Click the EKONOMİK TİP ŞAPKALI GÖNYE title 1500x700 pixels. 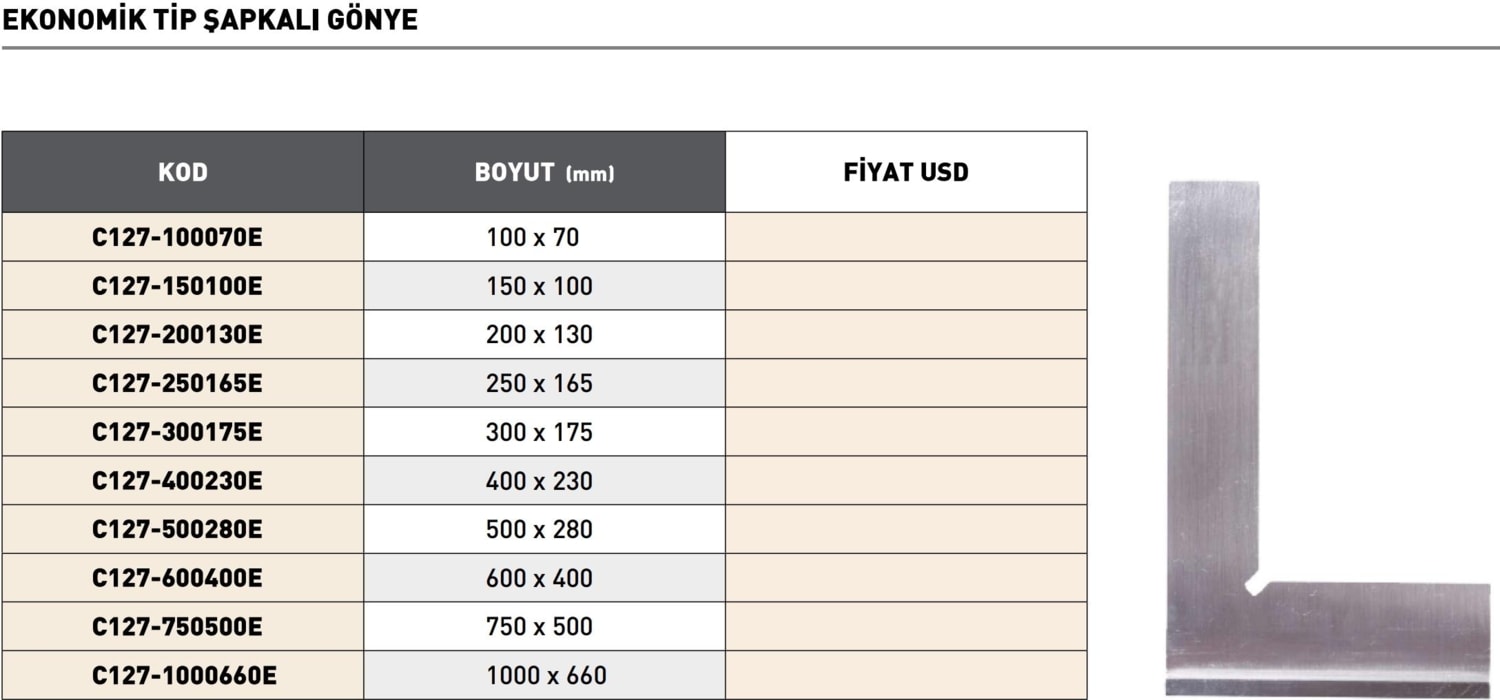(210, 20)
